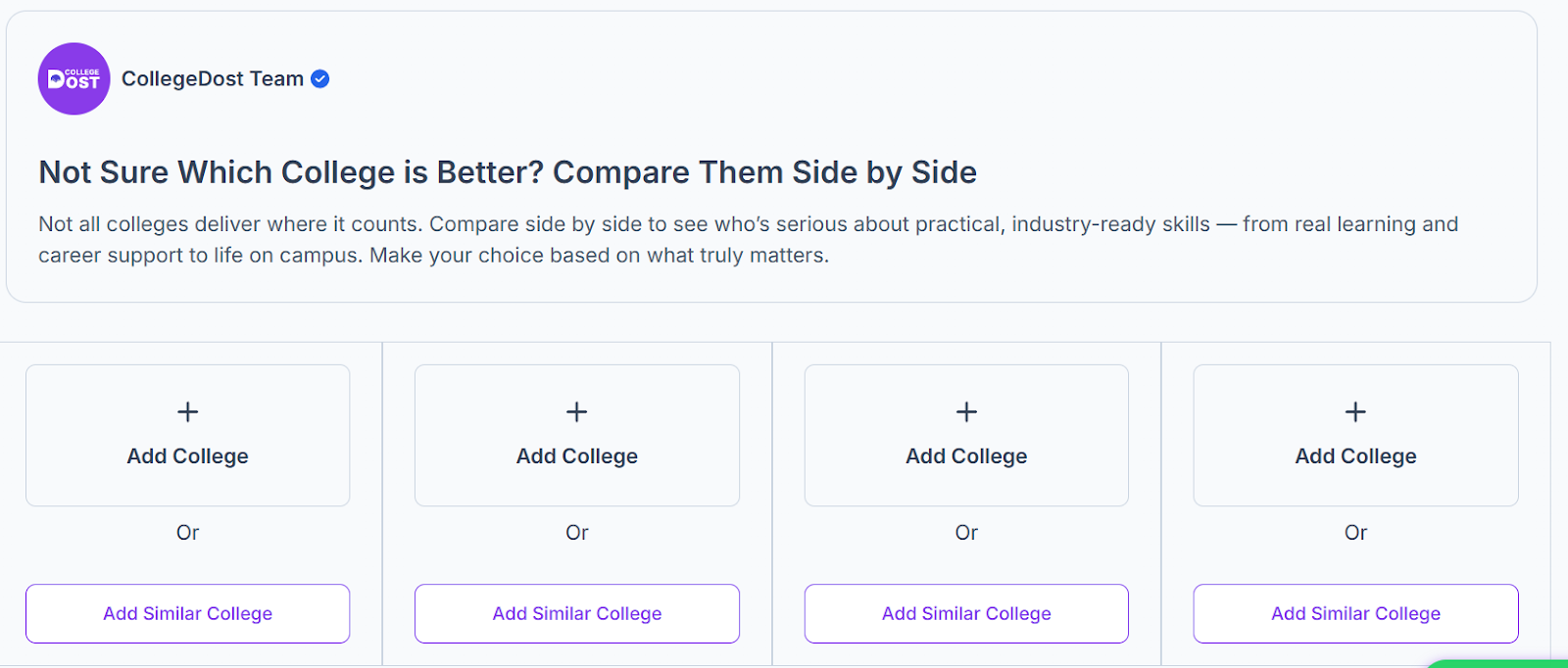
Task: Choose the fourth column's Add Similar College button
Action: coord(1355,614)
